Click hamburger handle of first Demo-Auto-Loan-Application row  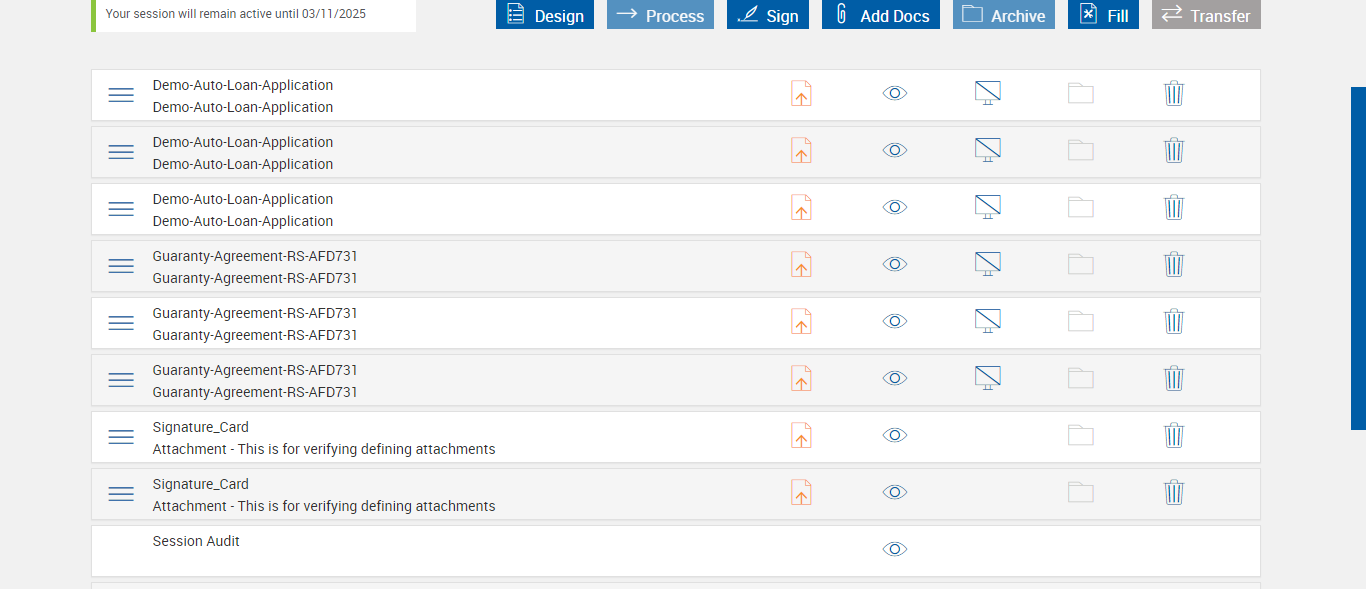click(121, 95)
